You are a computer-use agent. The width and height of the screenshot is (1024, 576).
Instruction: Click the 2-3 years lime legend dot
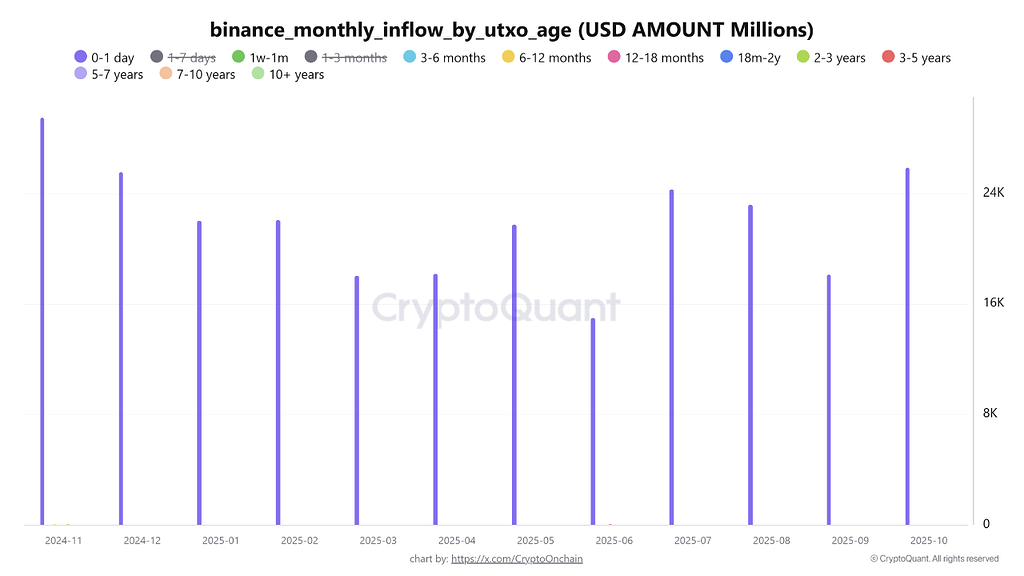click(802, 58)
